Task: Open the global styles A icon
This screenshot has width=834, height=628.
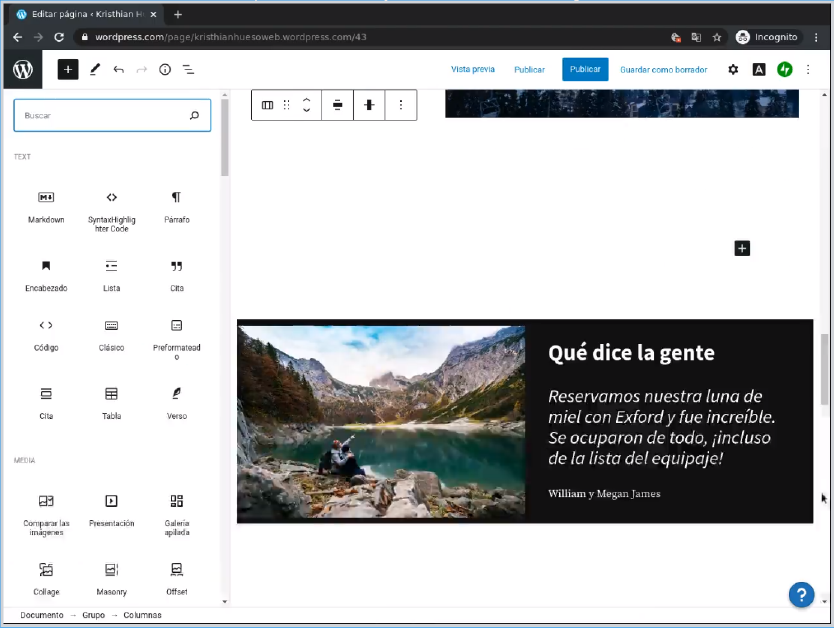Action: pos(759,69)
